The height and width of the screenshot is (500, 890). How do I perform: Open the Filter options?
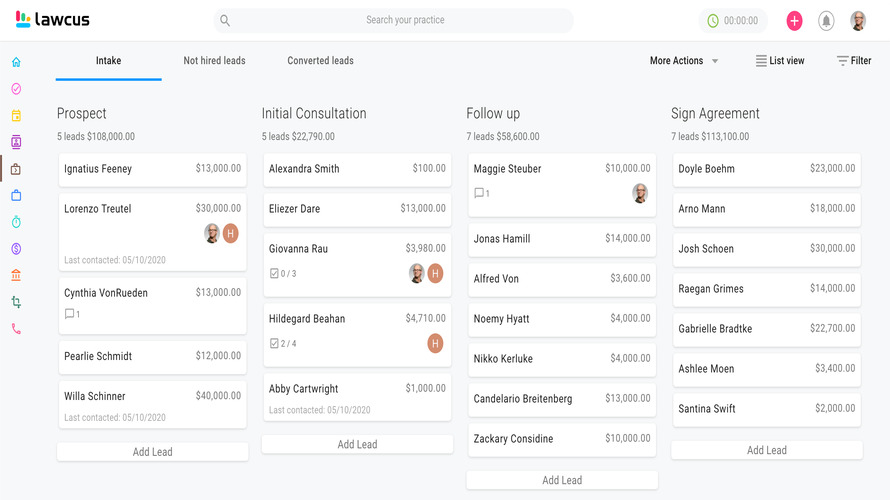pos(853,61)
